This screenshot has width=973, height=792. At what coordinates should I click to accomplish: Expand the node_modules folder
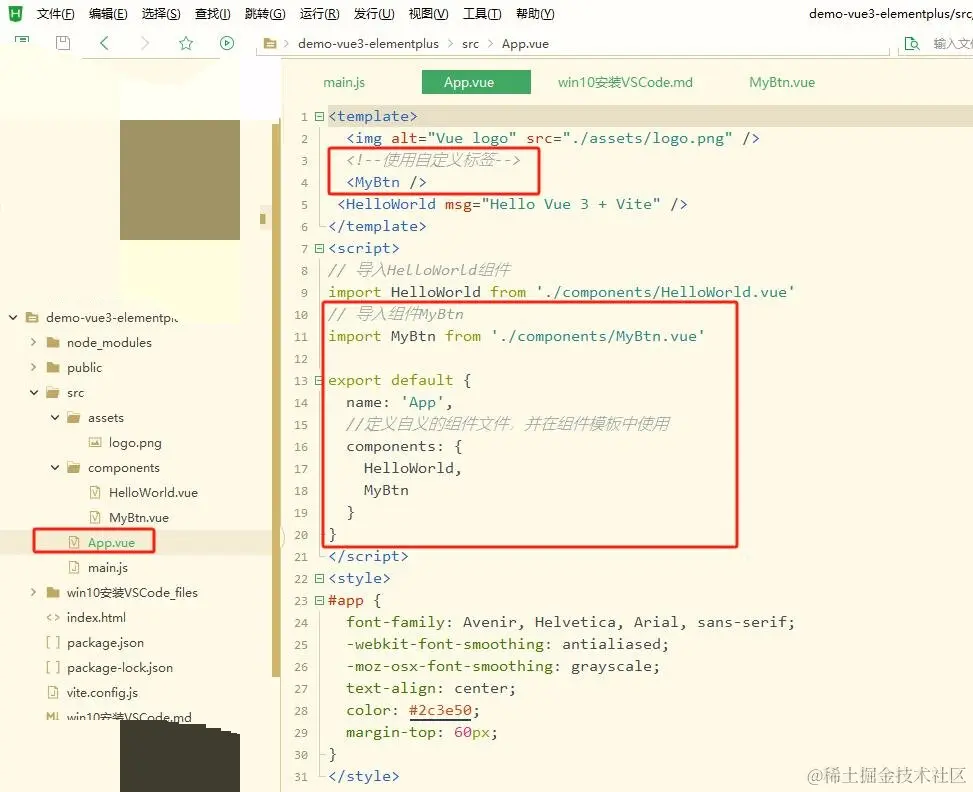(x=34, y=342)
